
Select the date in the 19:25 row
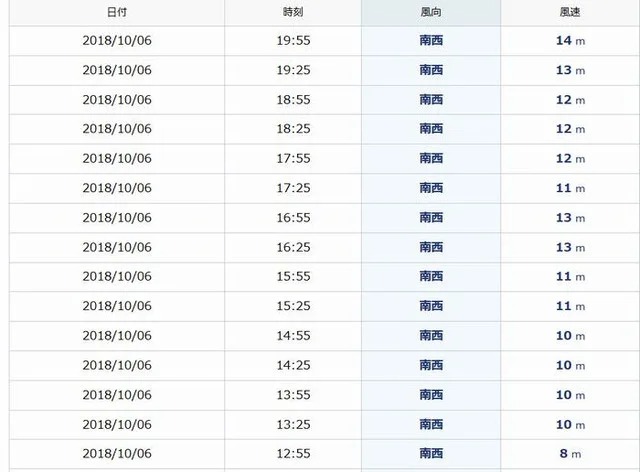coord(117,70)
